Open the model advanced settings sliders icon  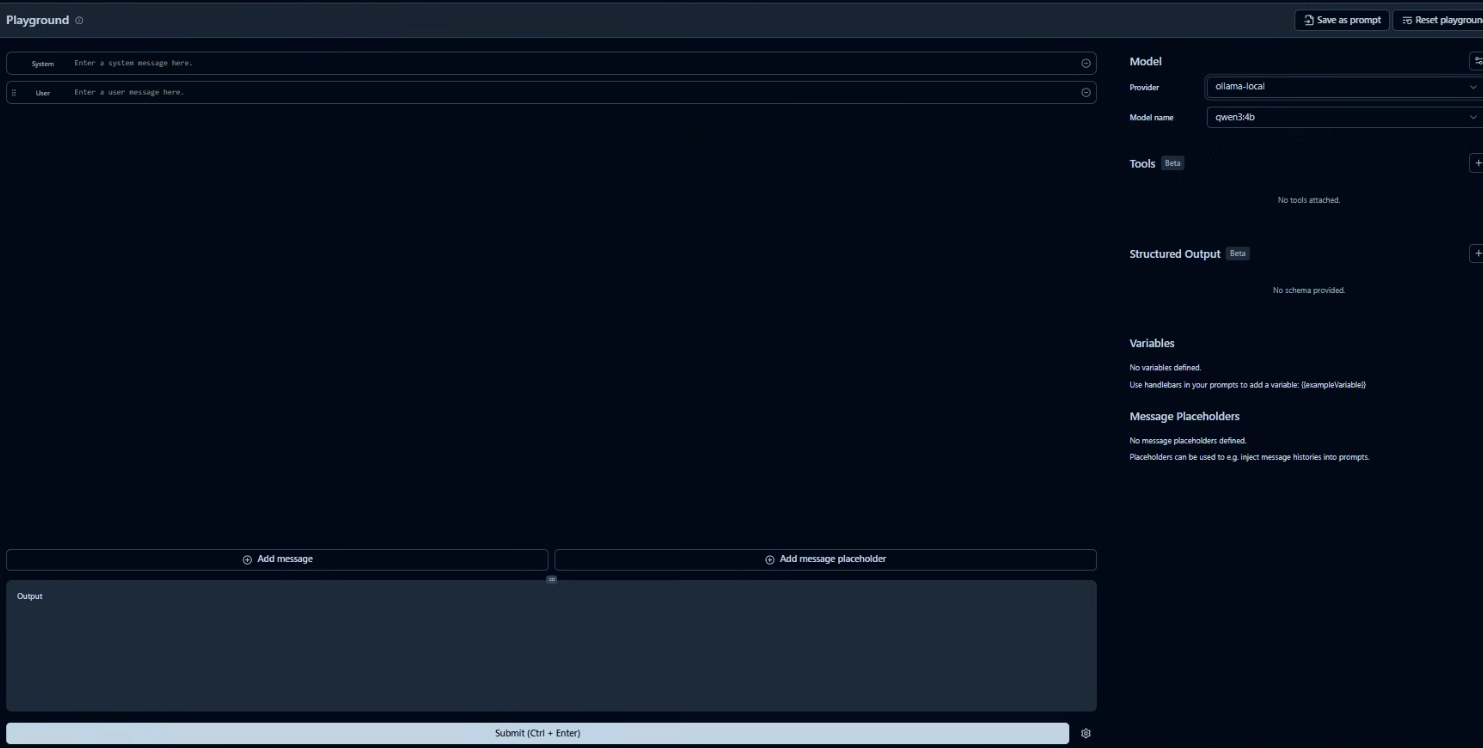(x=1478, y=61)
